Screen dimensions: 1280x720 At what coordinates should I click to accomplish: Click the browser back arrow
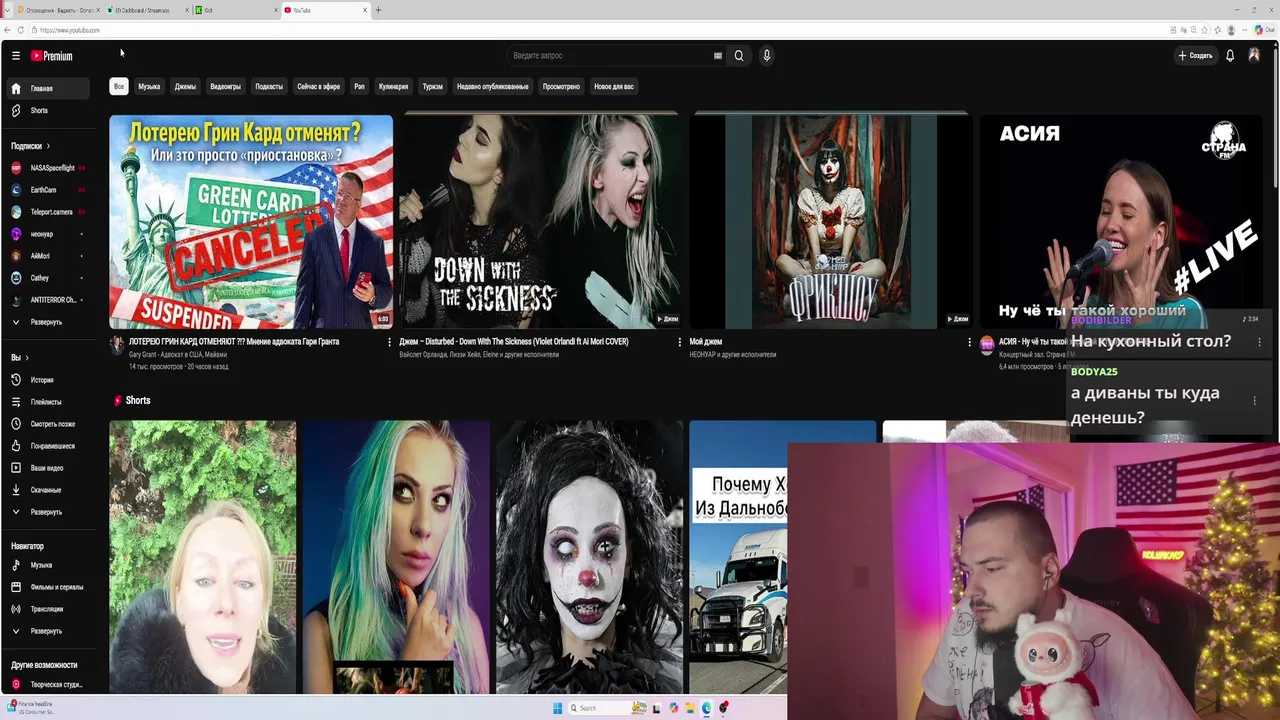[7, 30]
